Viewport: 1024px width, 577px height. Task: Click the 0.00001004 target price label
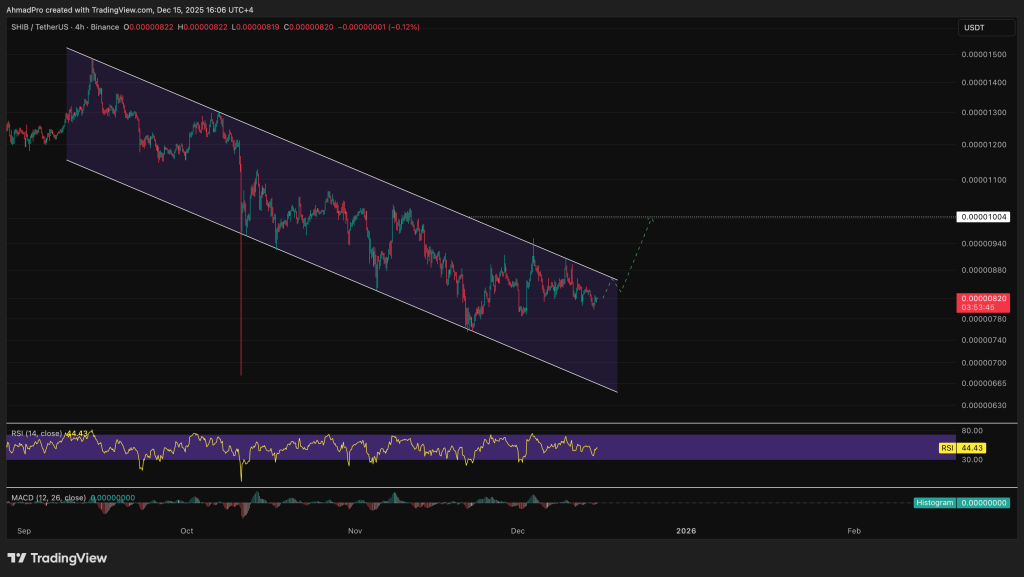[984, 217]
